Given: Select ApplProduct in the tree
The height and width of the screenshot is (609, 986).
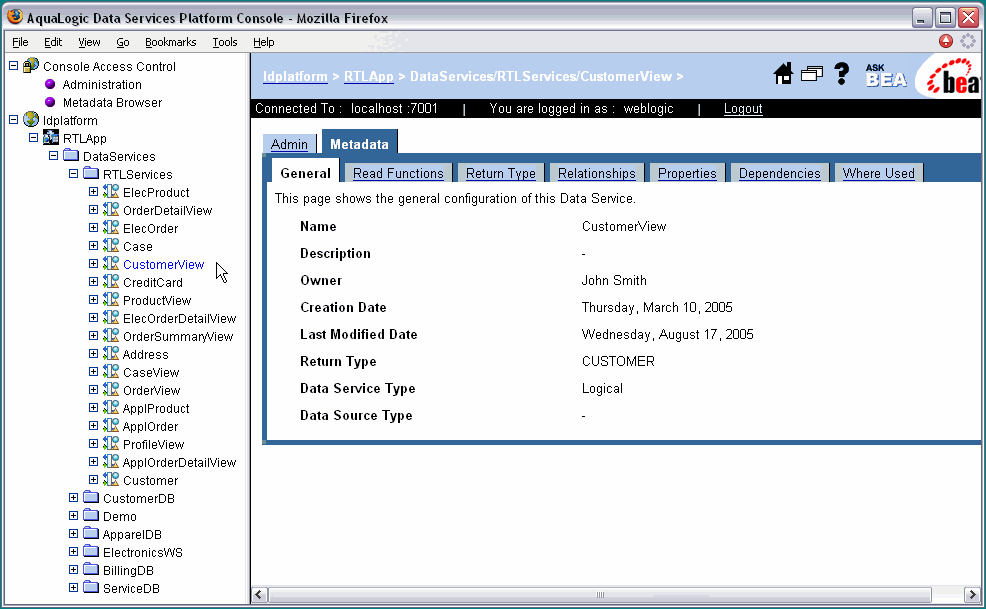Looking at the screenshot, I should pos(156,408).
